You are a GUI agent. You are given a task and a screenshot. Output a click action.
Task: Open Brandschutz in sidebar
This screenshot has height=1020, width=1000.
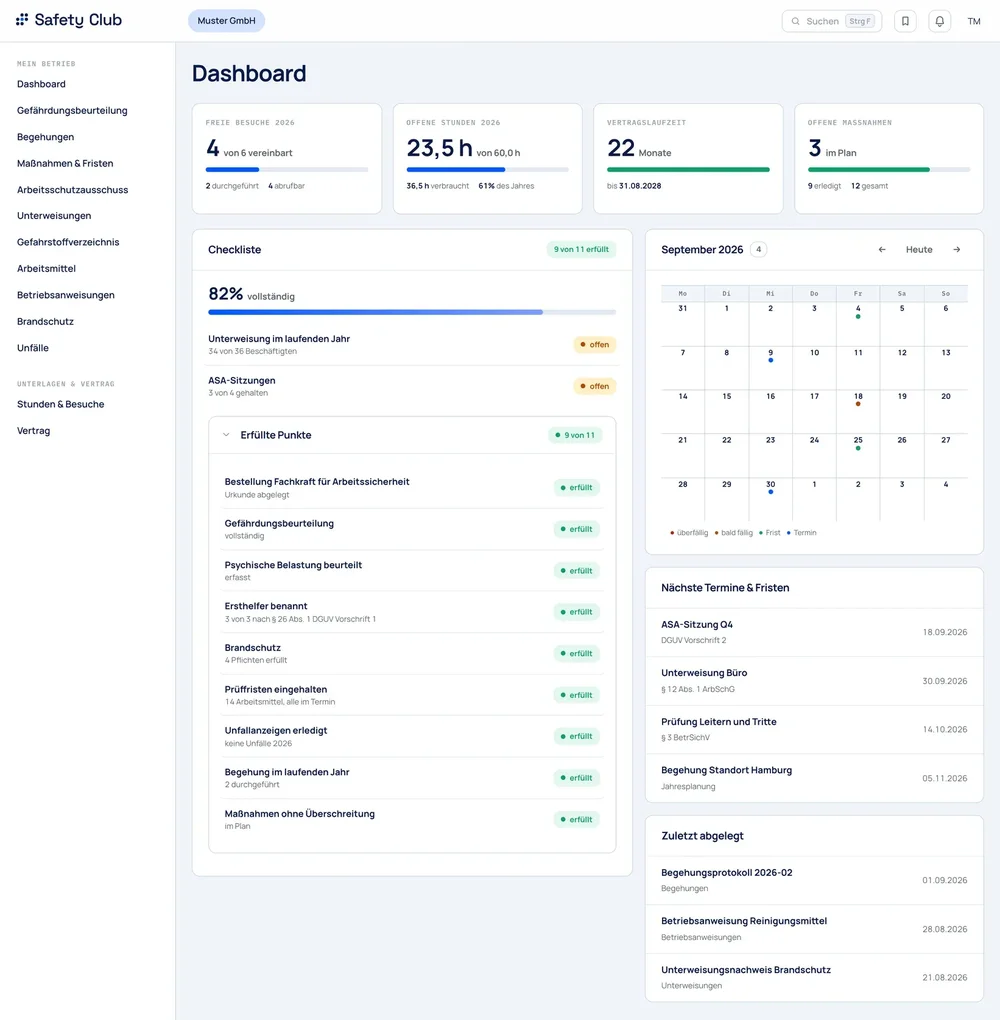click(46, 321)
